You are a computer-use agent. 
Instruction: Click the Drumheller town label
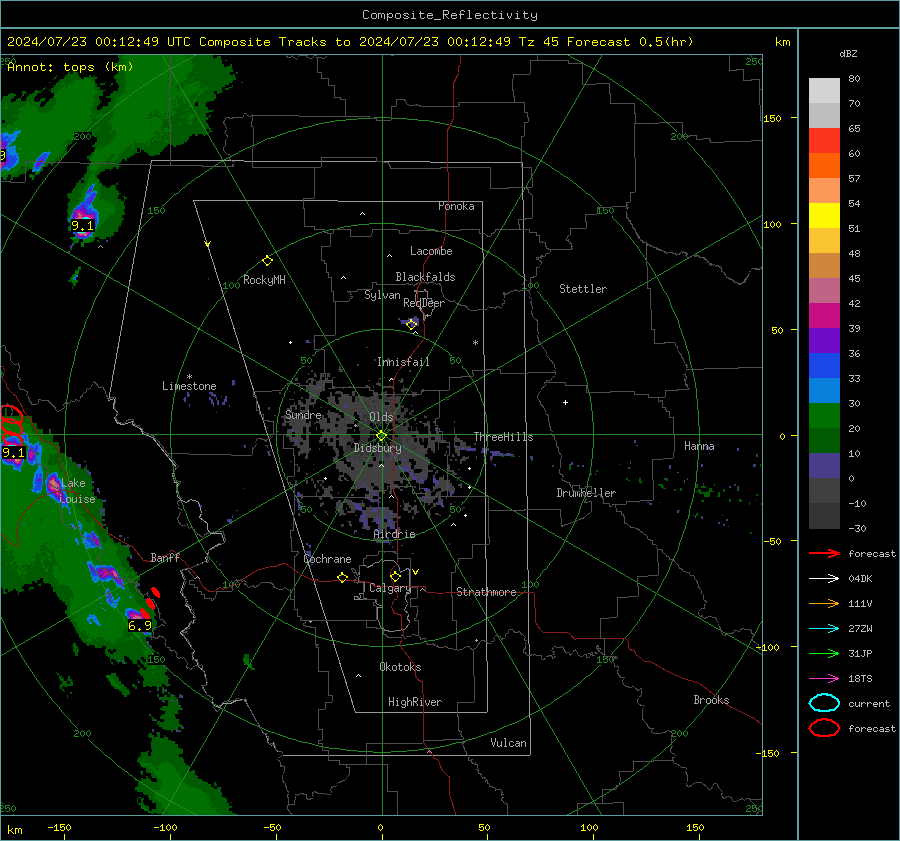click(x=586, y=493)
